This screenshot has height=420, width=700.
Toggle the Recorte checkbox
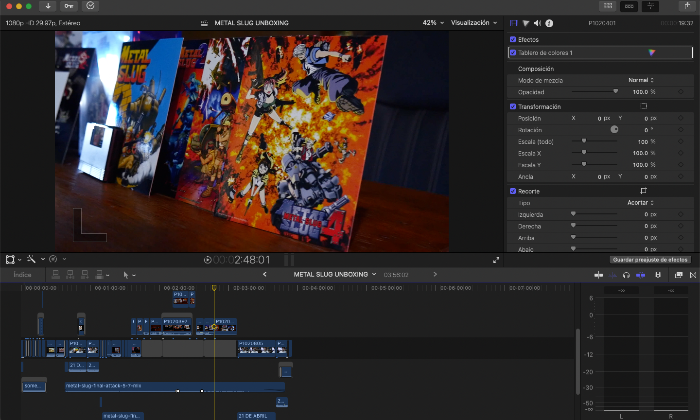click(513, 191)
